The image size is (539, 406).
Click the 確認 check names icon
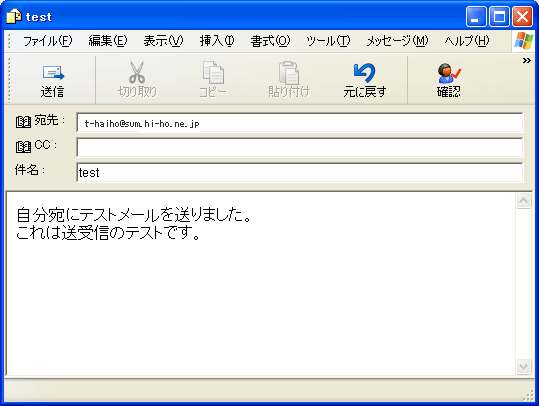tap(449, 73)
